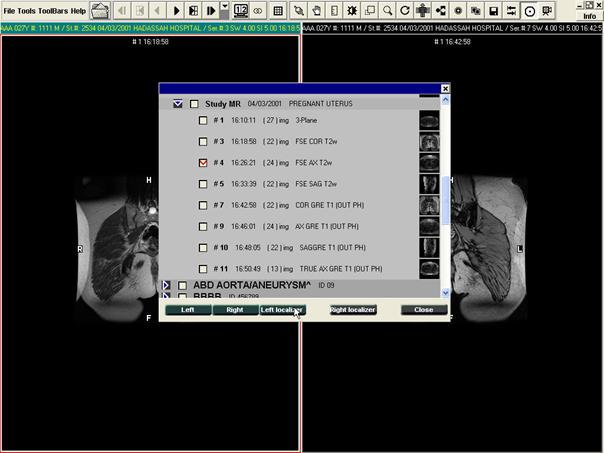Open the Help menu
The width and height of the screenshot is (604, 453).
(x=78, y=11)
